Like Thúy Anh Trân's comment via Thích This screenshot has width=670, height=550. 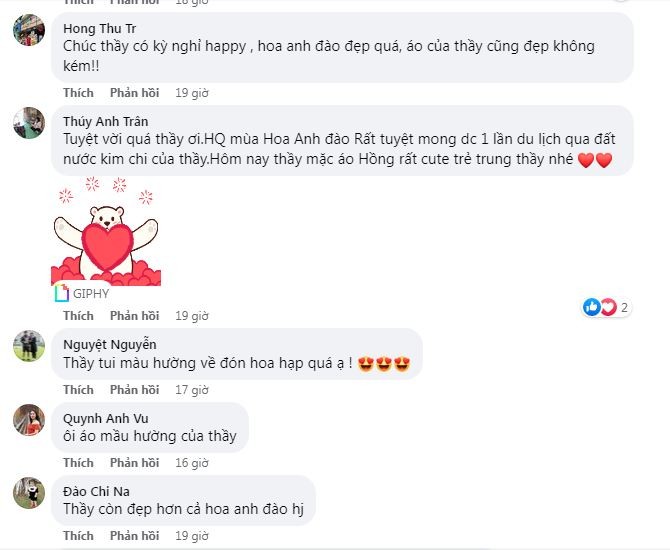pos(78,316)
